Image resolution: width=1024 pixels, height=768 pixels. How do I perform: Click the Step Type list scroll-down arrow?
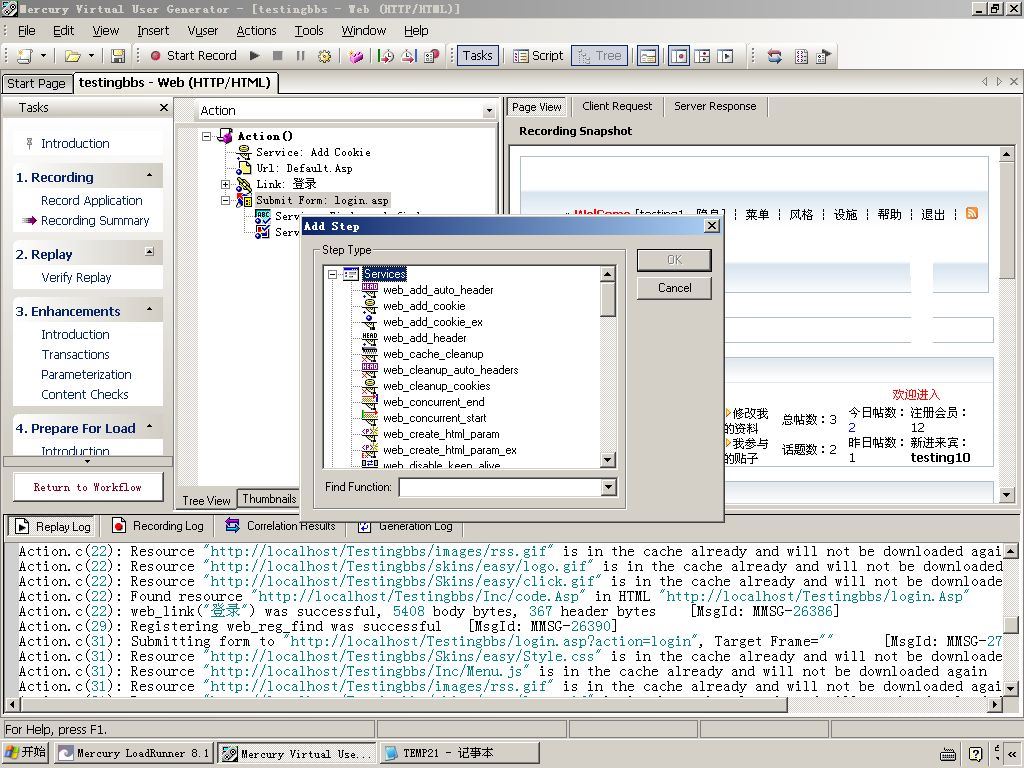607,460
